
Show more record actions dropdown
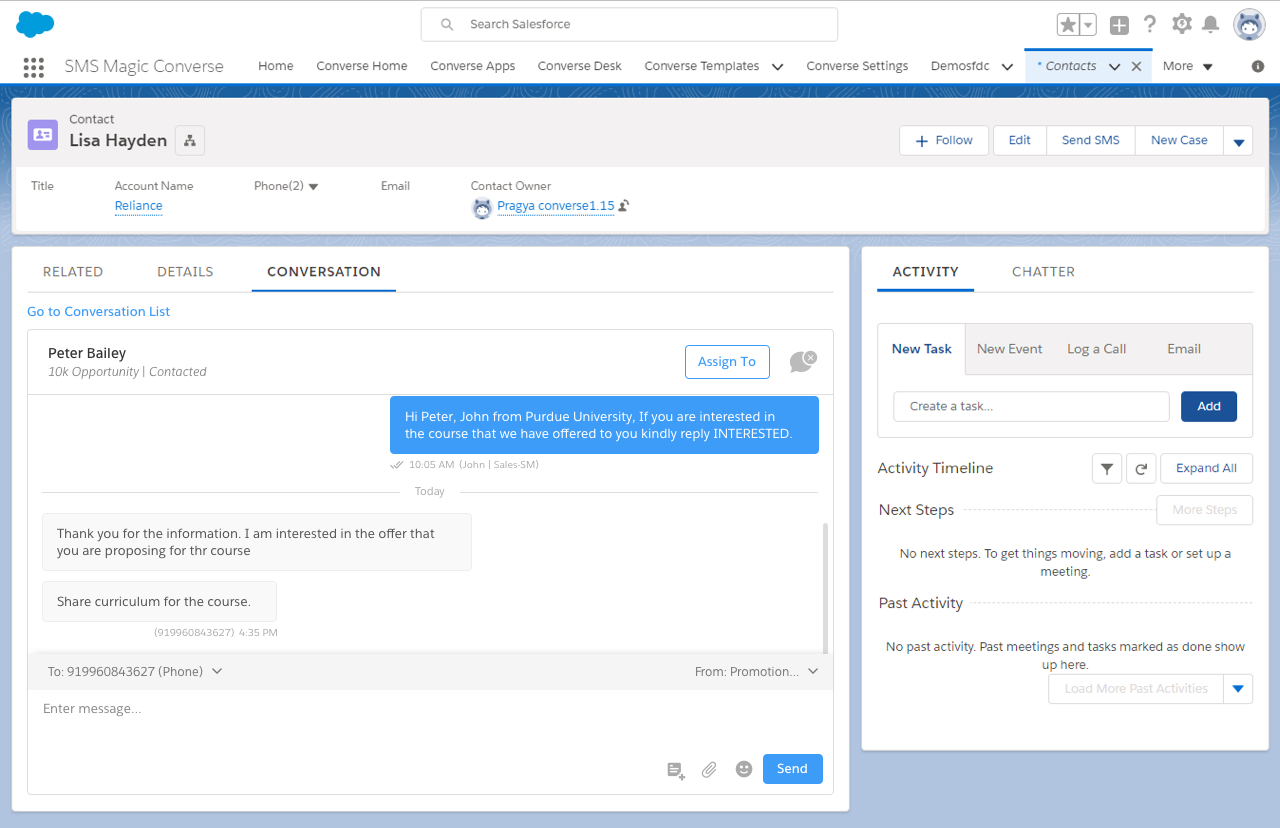pyautogui.click(x=1238, y=141)
